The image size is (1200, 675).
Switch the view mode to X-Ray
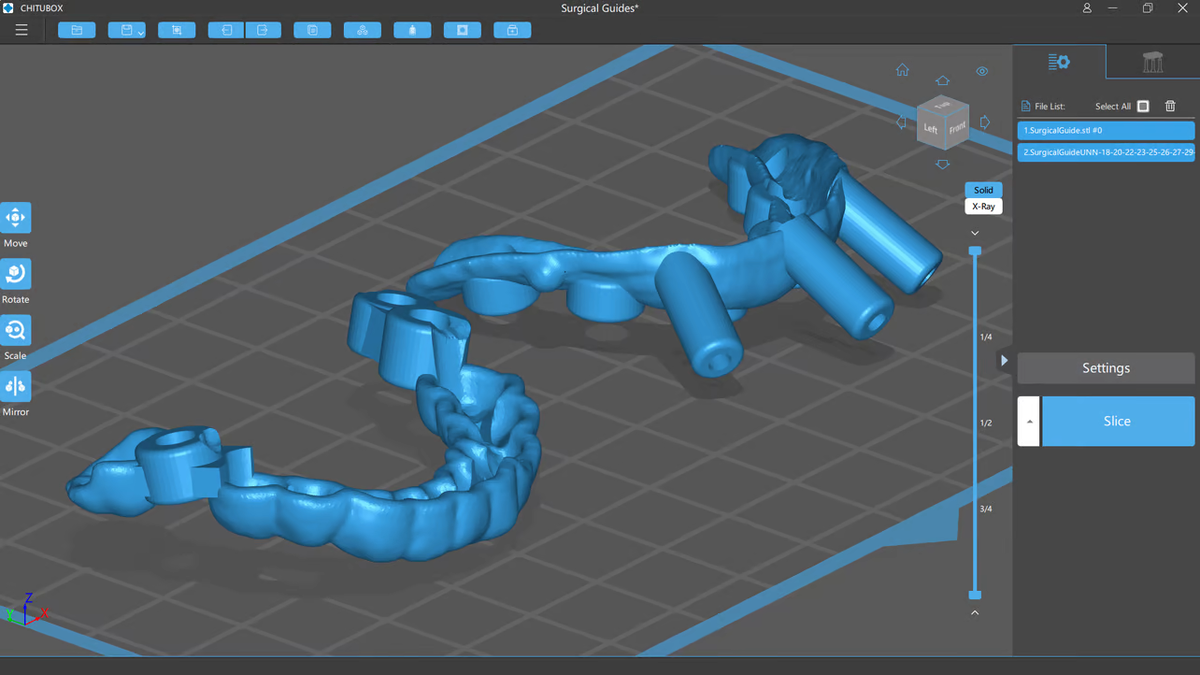[x=983, y=206]
